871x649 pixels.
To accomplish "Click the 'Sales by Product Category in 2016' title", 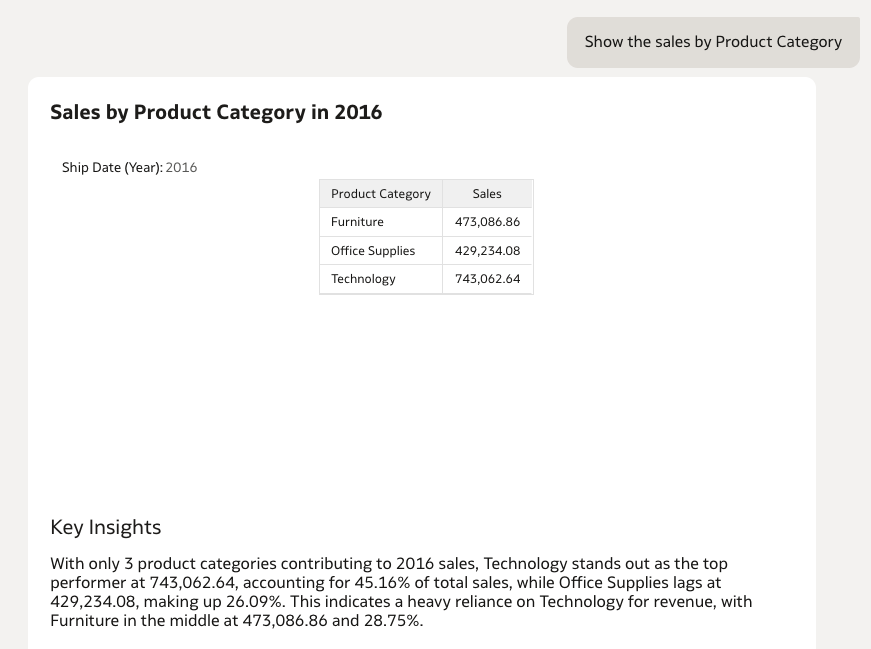I will point(216,112).
